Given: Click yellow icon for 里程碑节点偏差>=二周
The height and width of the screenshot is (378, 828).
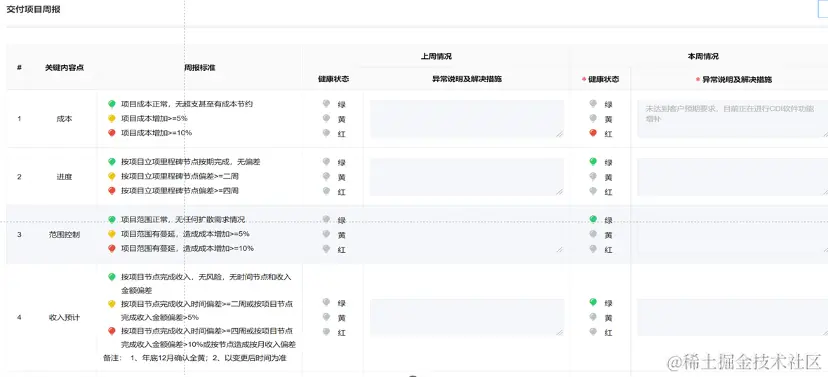Looking at the screenshot, I should [x=111, y=176].
